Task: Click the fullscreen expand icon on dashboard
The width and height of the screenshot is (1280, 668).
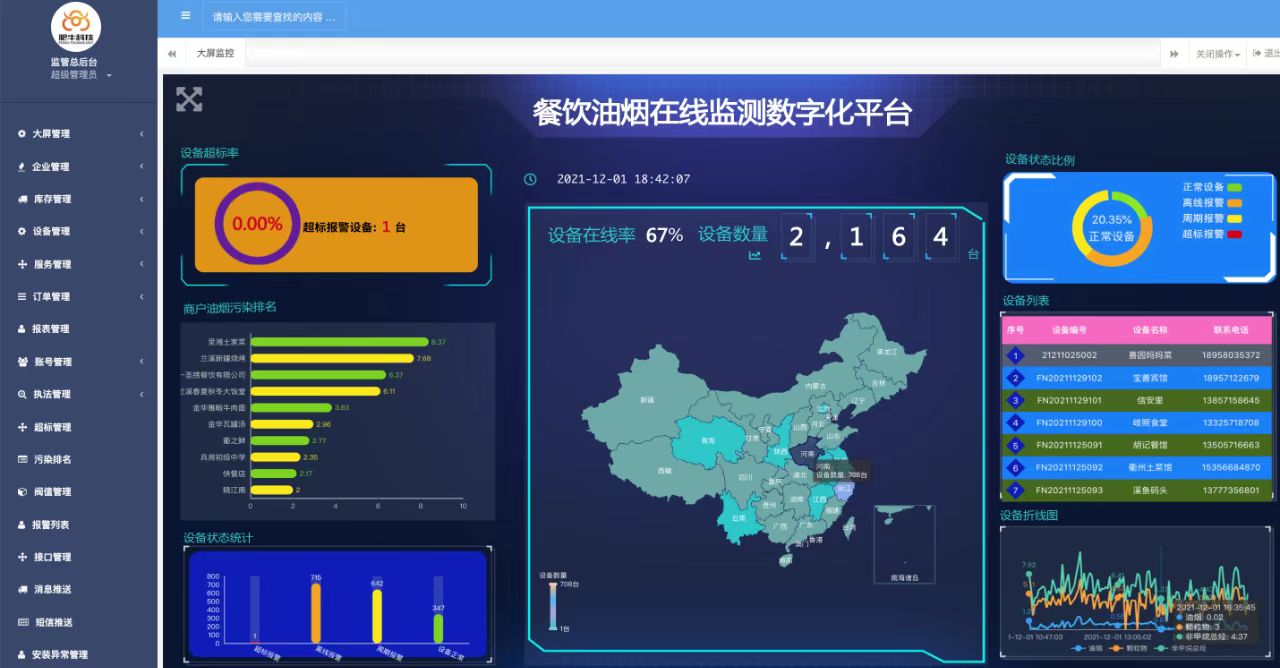Action: coord(189,99)
